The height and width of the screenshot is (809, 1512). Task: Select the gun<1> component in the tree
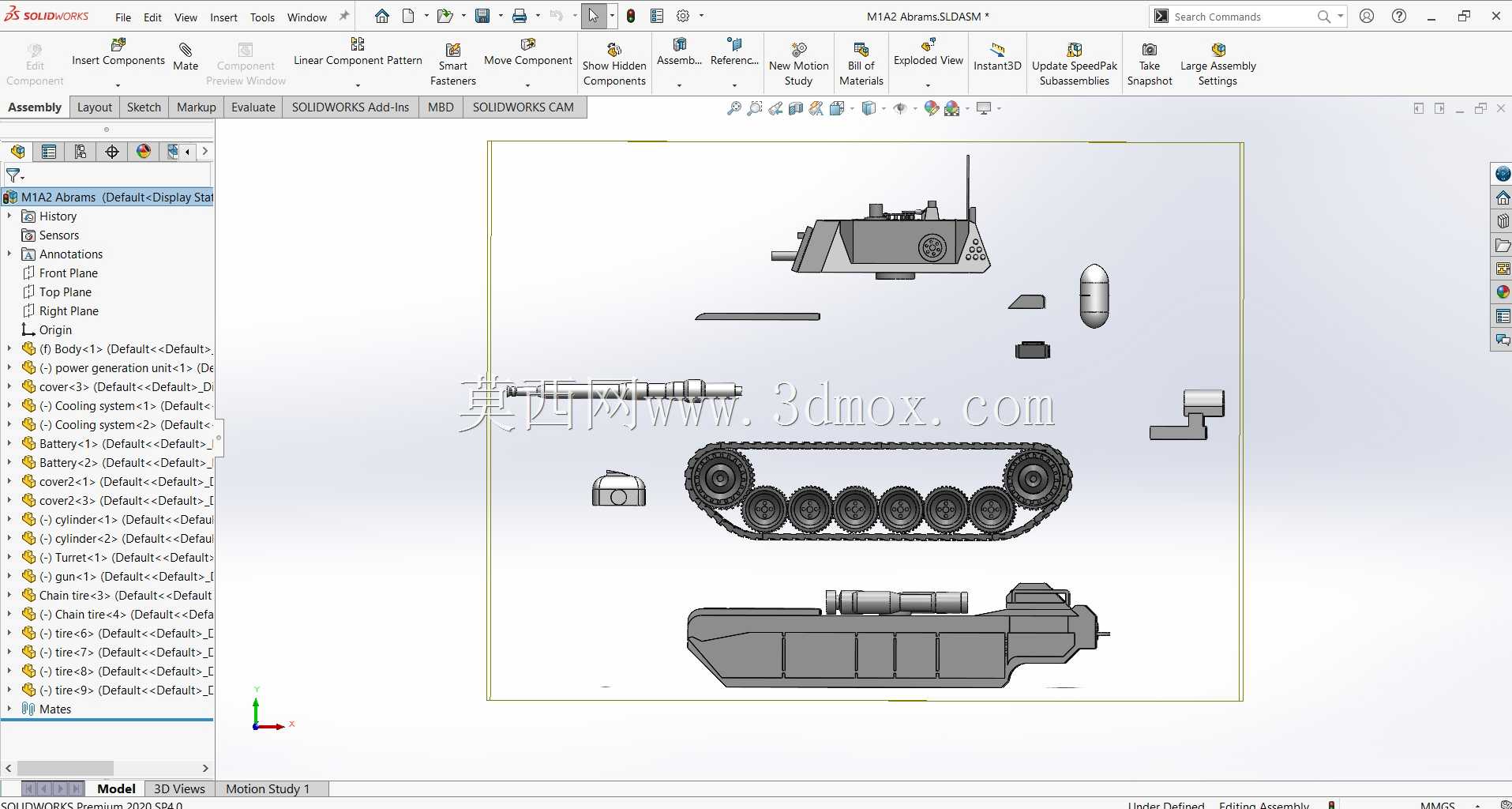118,576
